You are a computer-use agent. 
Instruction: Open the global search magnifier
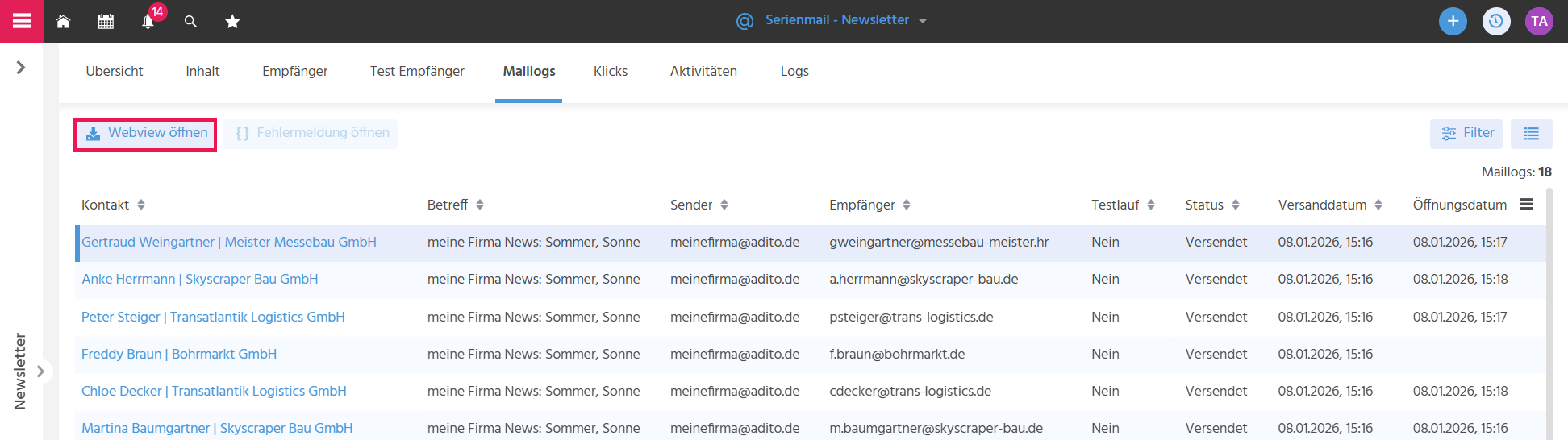pos(190,22)
